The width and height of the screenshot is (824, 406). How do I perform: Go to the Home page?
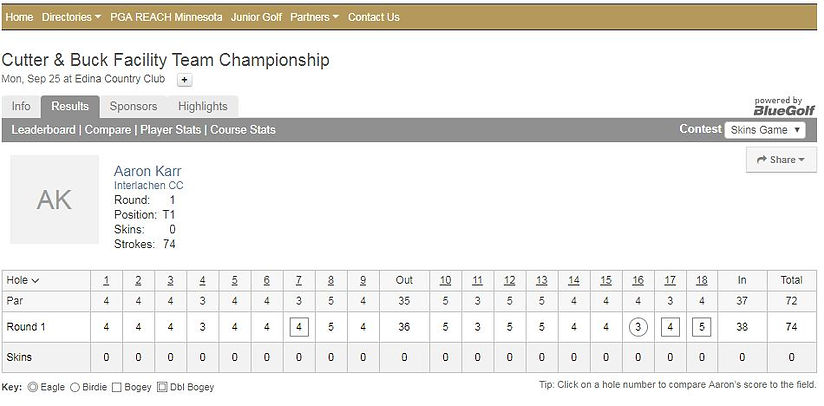[19, 17]
